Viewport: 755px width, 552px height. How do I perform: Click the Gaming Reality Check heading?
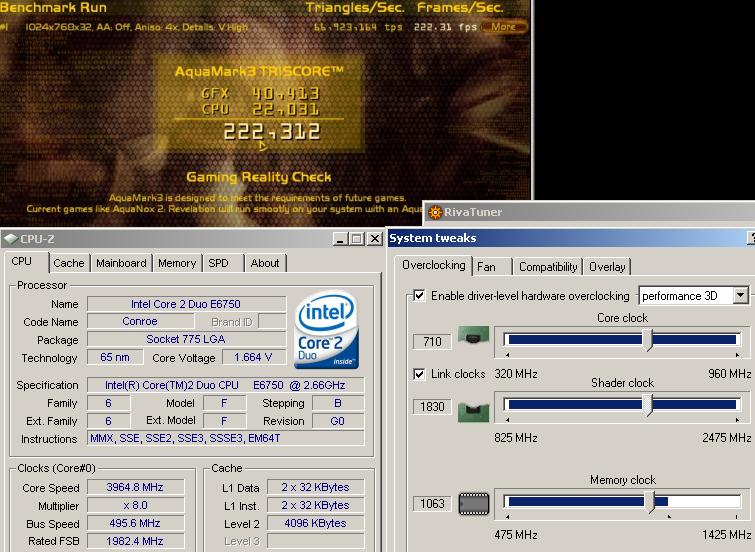coord(259,177)
